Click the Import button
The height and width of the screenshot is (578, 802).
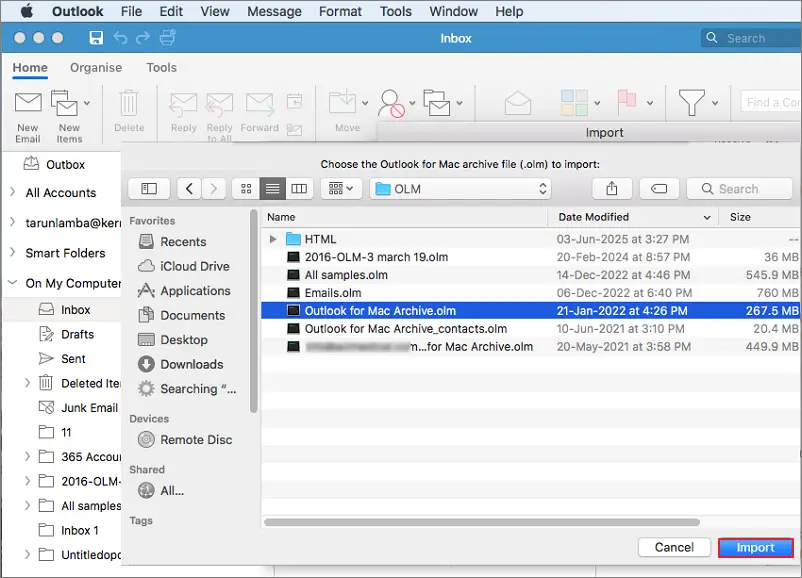755,547
